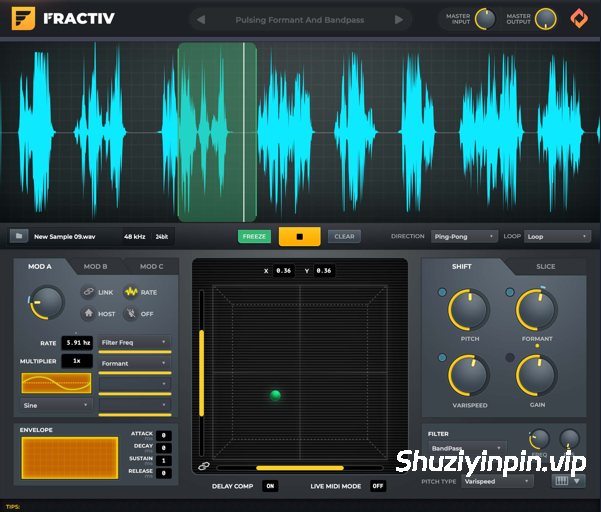
Task: Adjust the filter Freq knob
Action: (539, 439)
